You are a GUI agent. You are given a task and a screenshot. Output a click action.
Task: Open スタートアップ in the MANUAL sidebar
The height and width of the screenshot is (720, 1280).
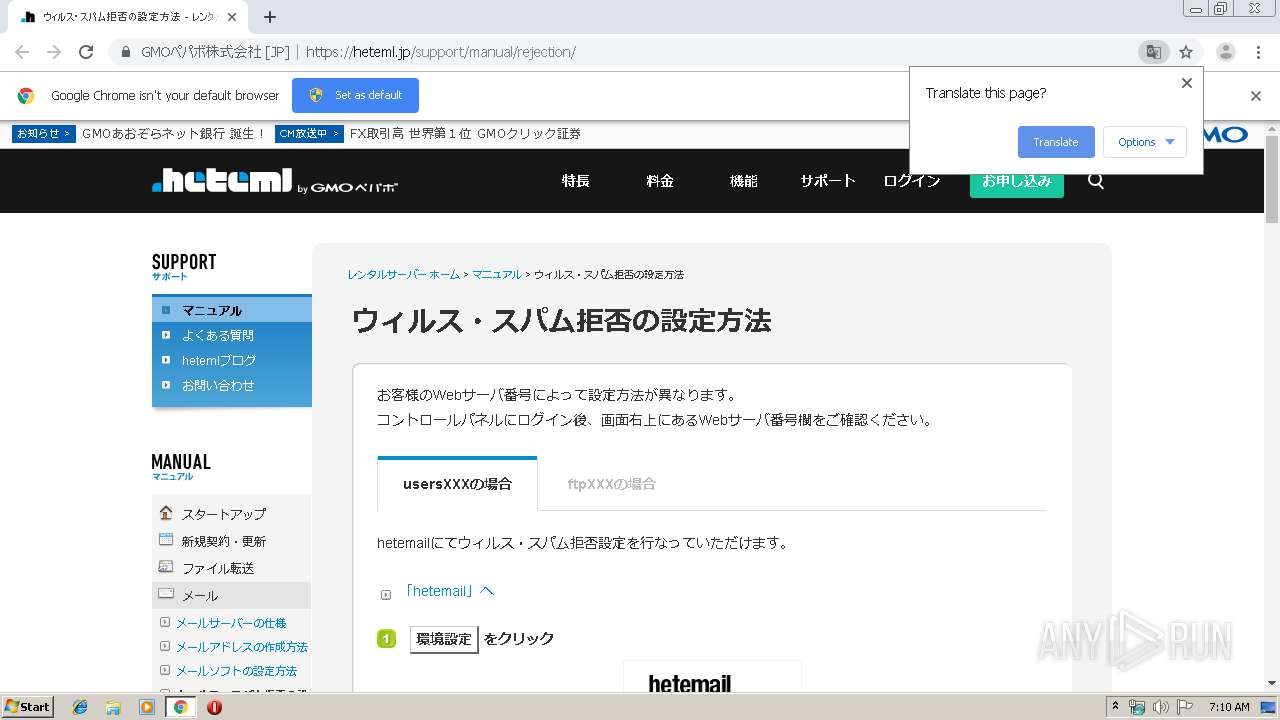point(224,514)
